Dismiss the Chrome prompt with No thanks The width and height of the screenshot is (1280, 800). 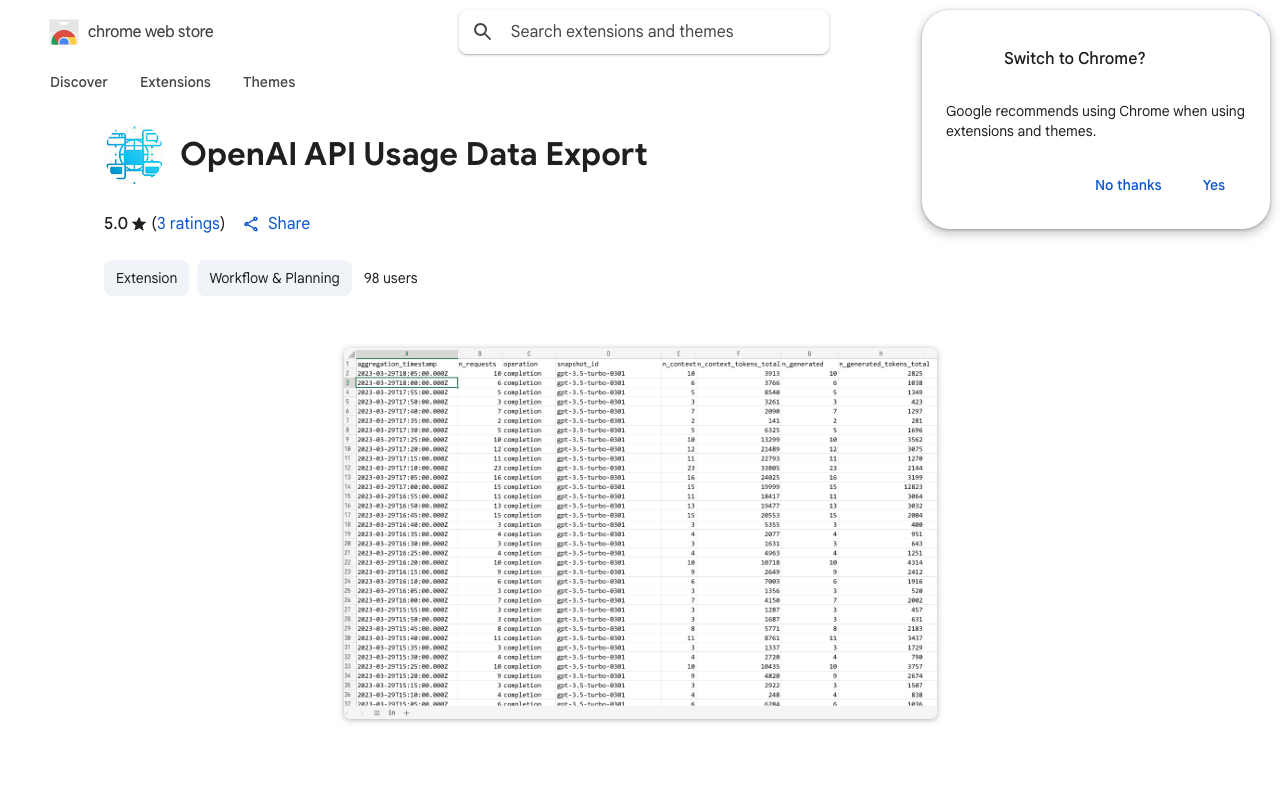pos(1128,185)
